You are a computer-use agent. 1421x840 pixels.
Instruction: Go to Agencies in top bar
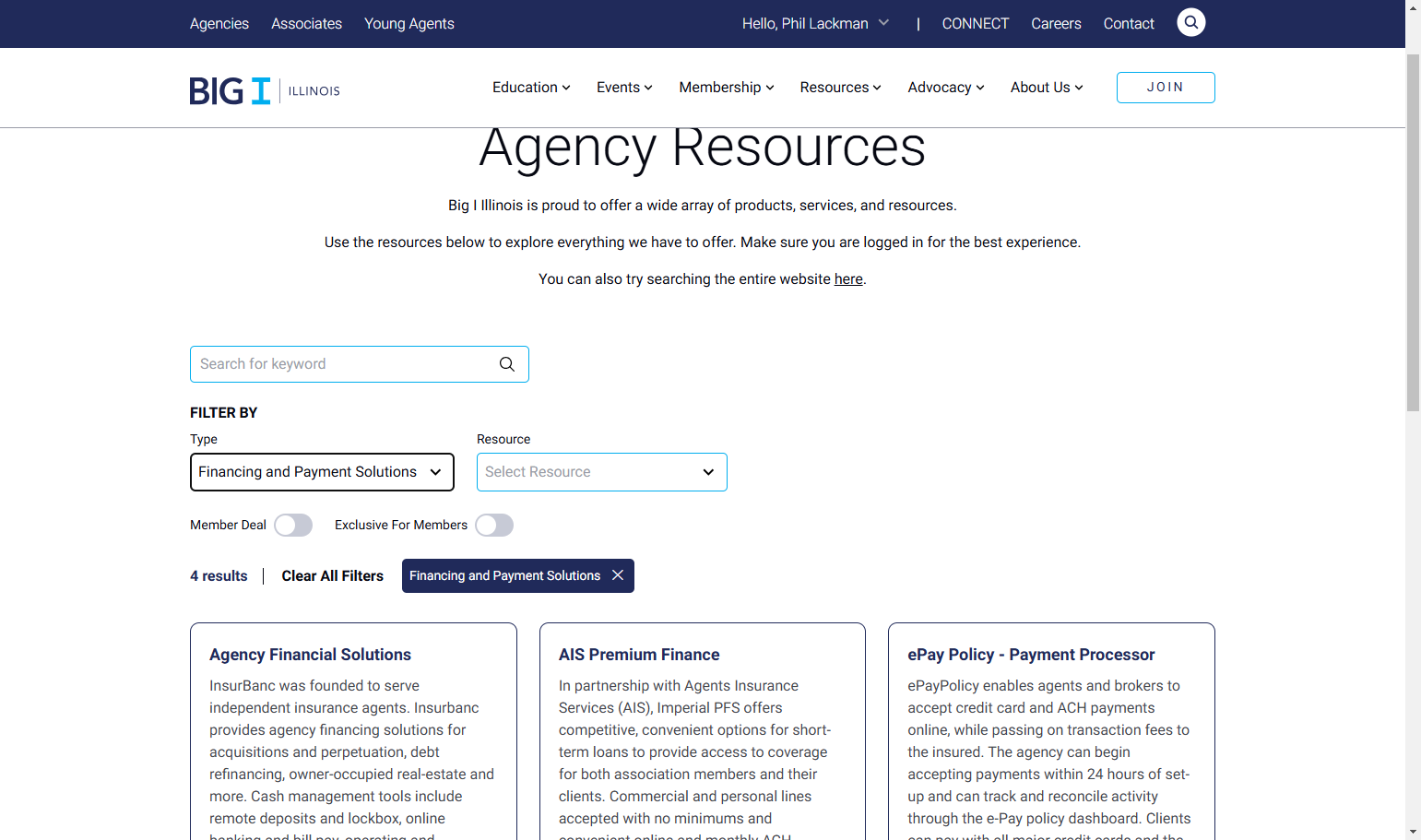219,24
